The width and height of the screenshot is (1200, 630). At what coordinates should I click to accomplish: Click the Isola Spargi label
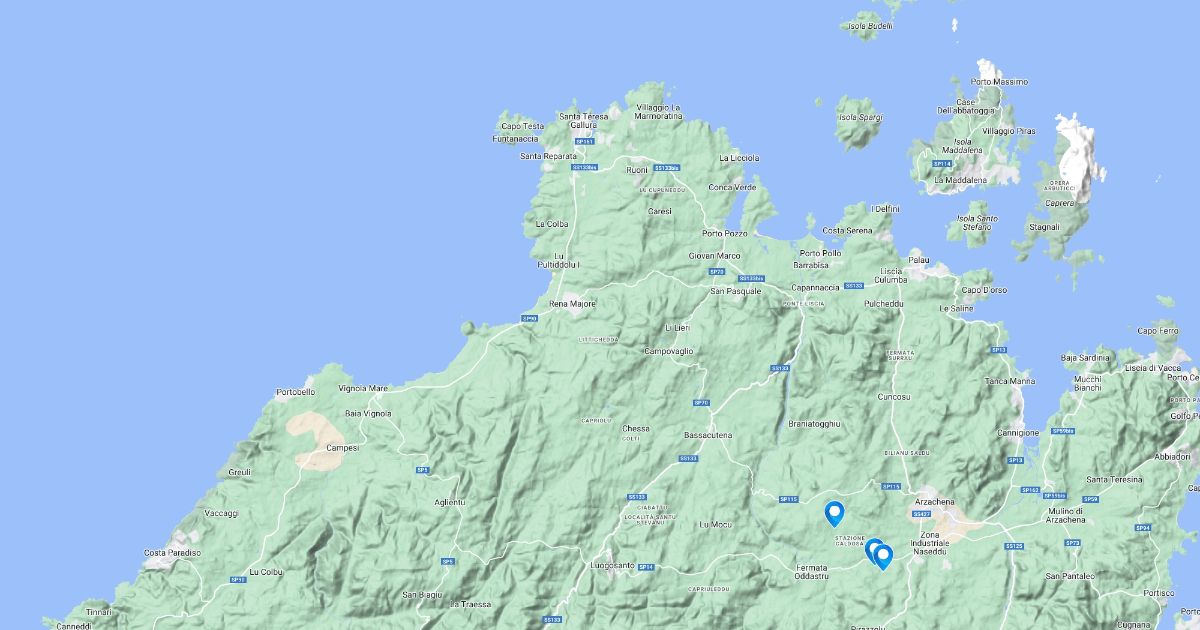(860, 117)
